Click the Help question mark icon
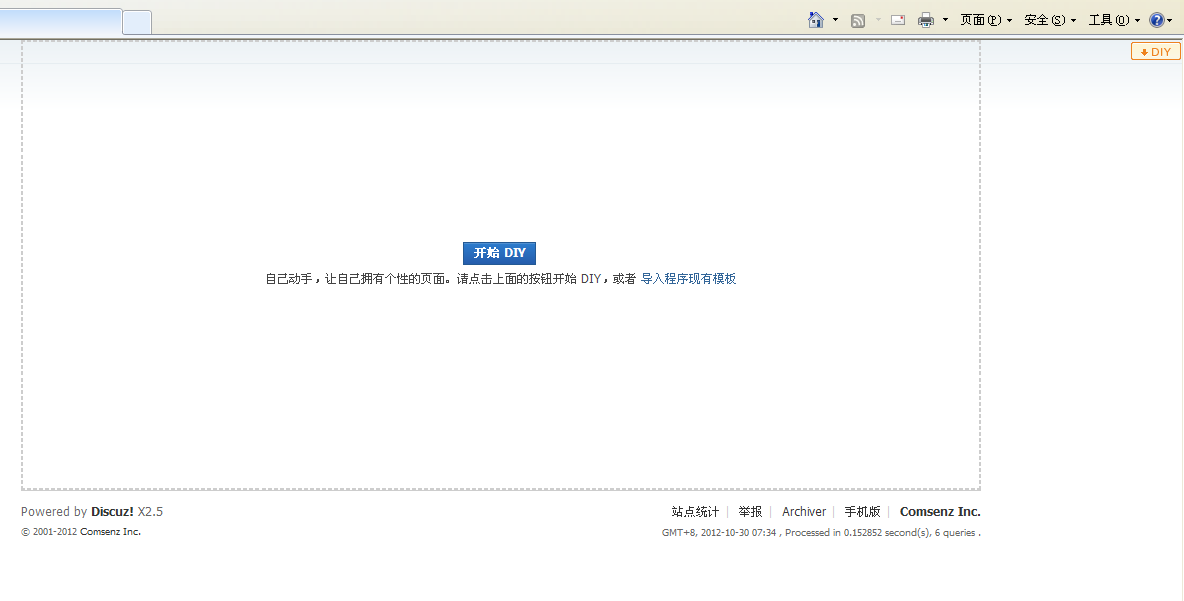 coord(1156,20)
